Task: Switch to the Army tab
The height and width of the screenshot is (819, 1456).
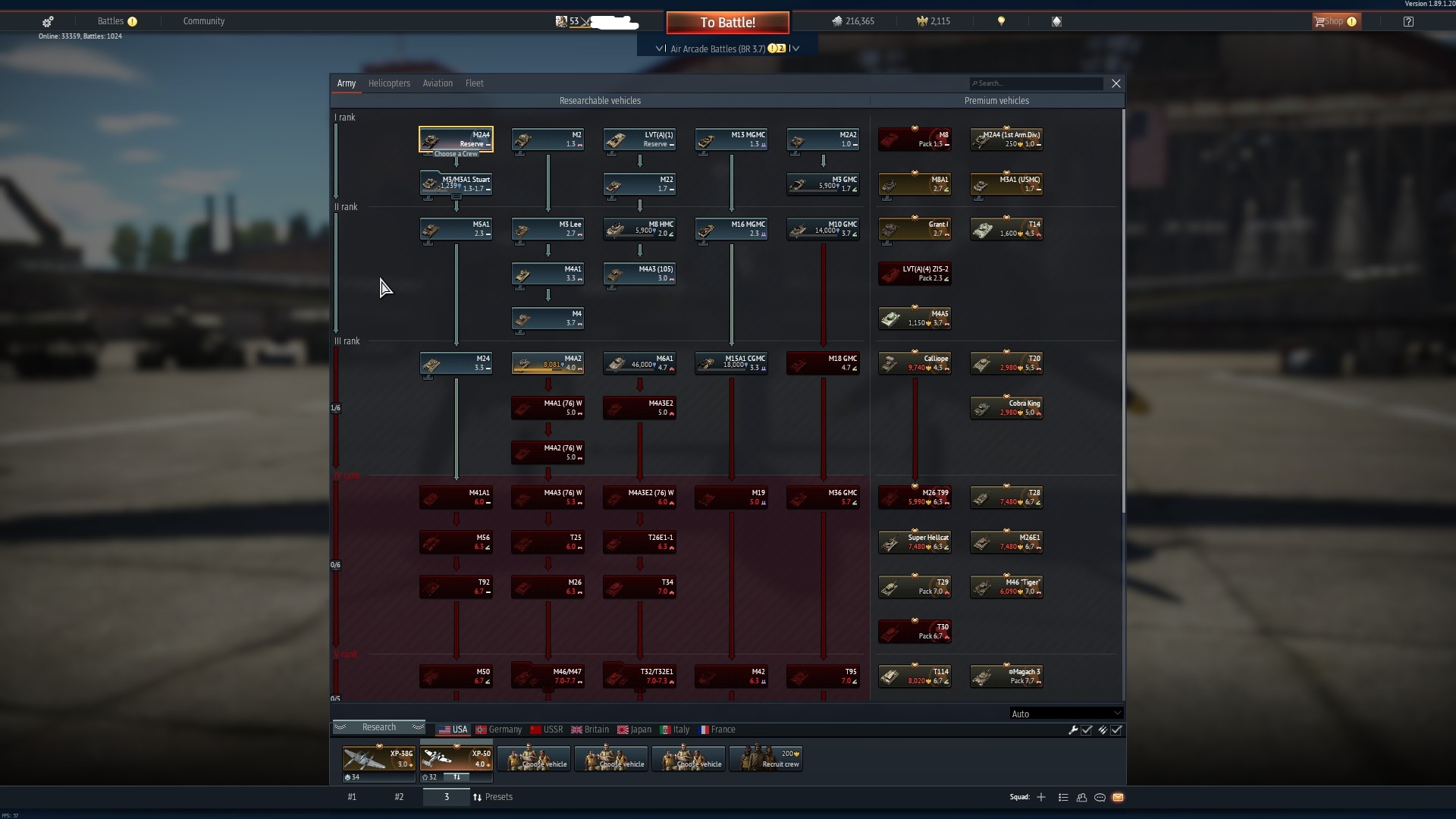Action: point(347,83)
